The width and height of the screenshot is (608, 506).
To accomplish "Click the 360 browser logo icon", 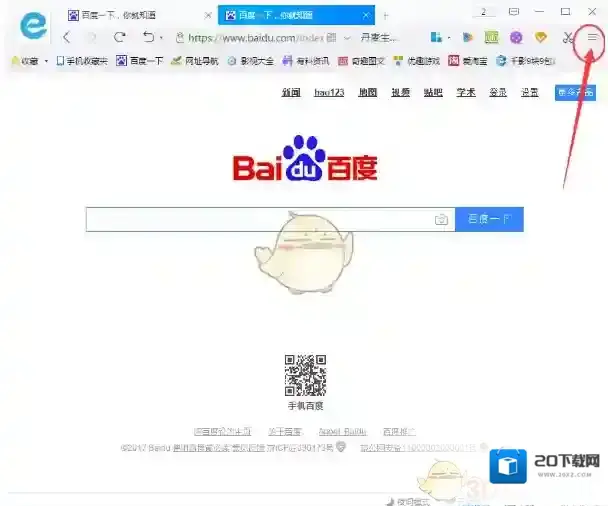I will (x=33, y=26).
